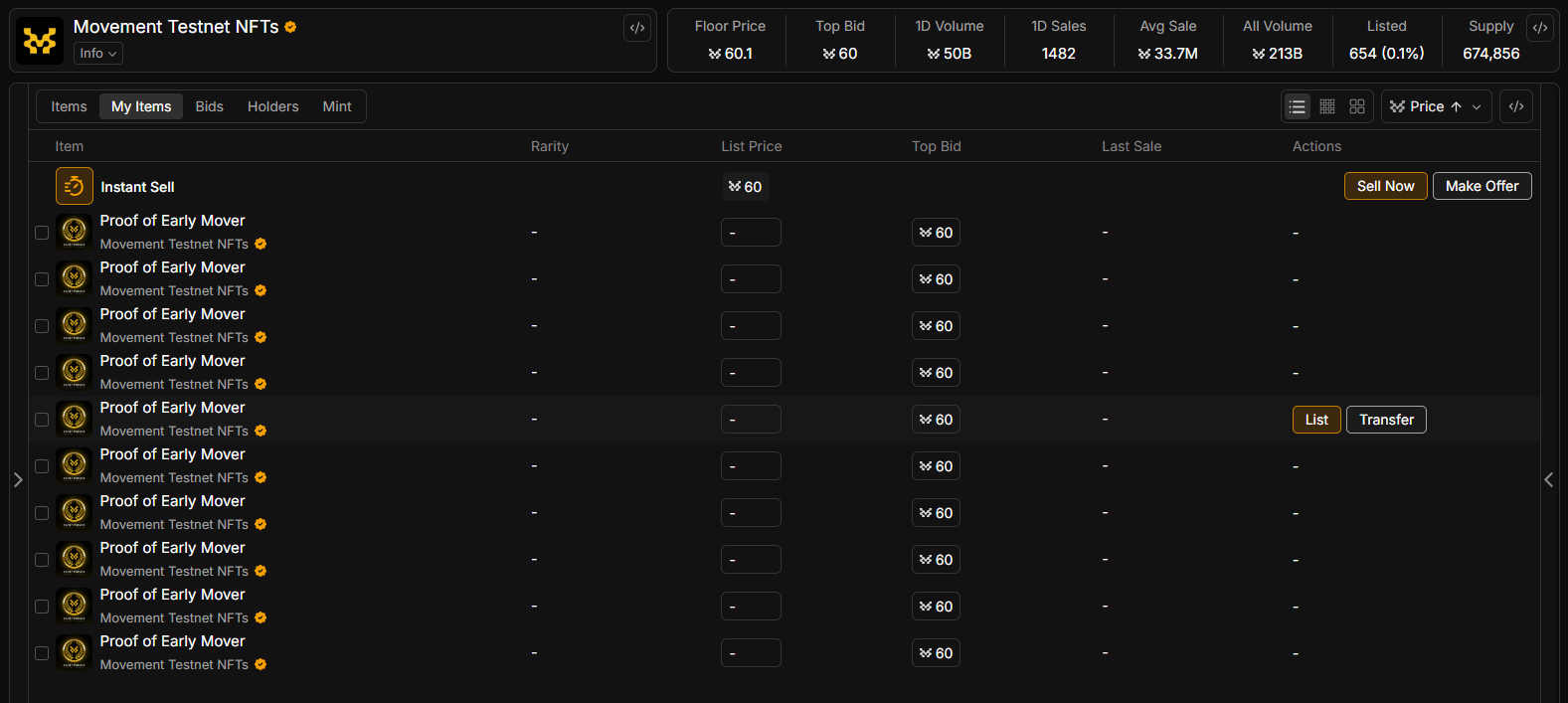Click the first row's List Price input
This screenshot has height=703, width=1568.
[x=751, y=233]
